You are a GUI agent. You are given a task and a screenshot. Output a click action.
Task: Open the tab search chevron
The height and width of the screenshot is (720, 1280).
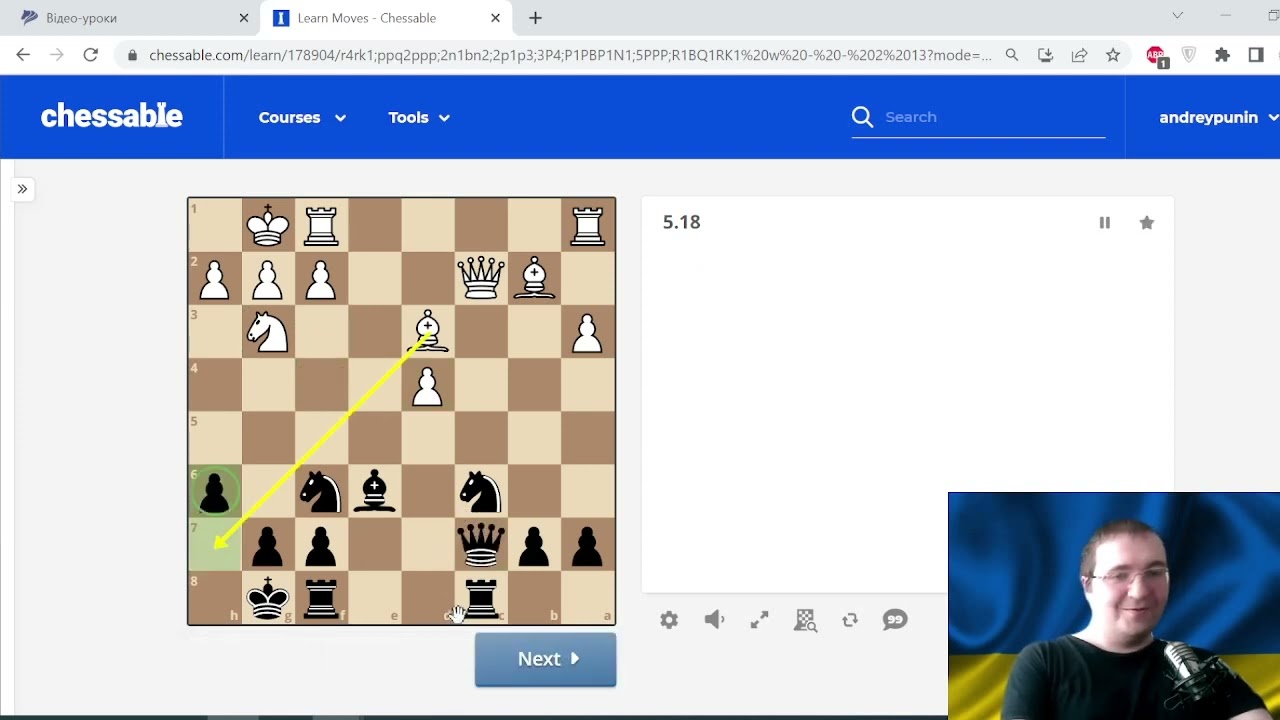(x=1178, y=15)
